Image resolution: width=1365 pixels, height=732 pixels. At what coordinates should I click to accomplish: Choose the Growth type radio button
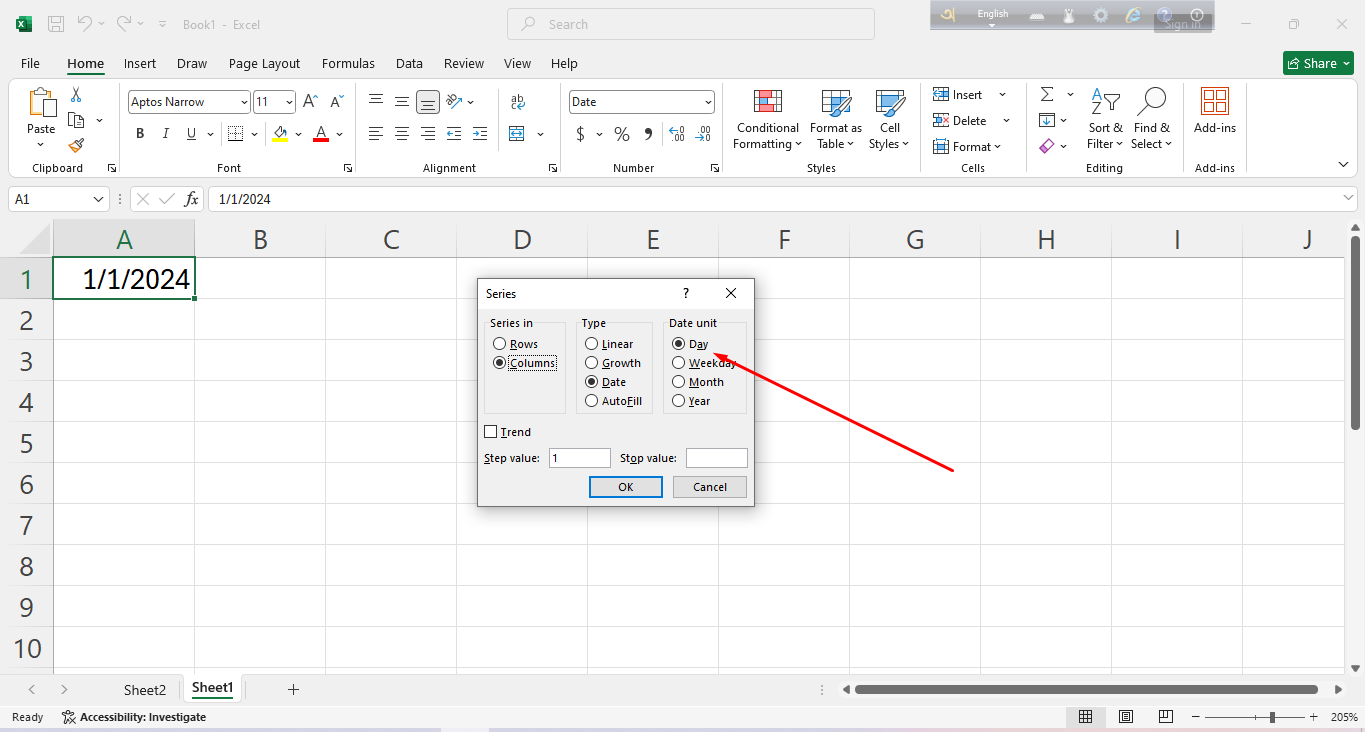tap(592, 363)
